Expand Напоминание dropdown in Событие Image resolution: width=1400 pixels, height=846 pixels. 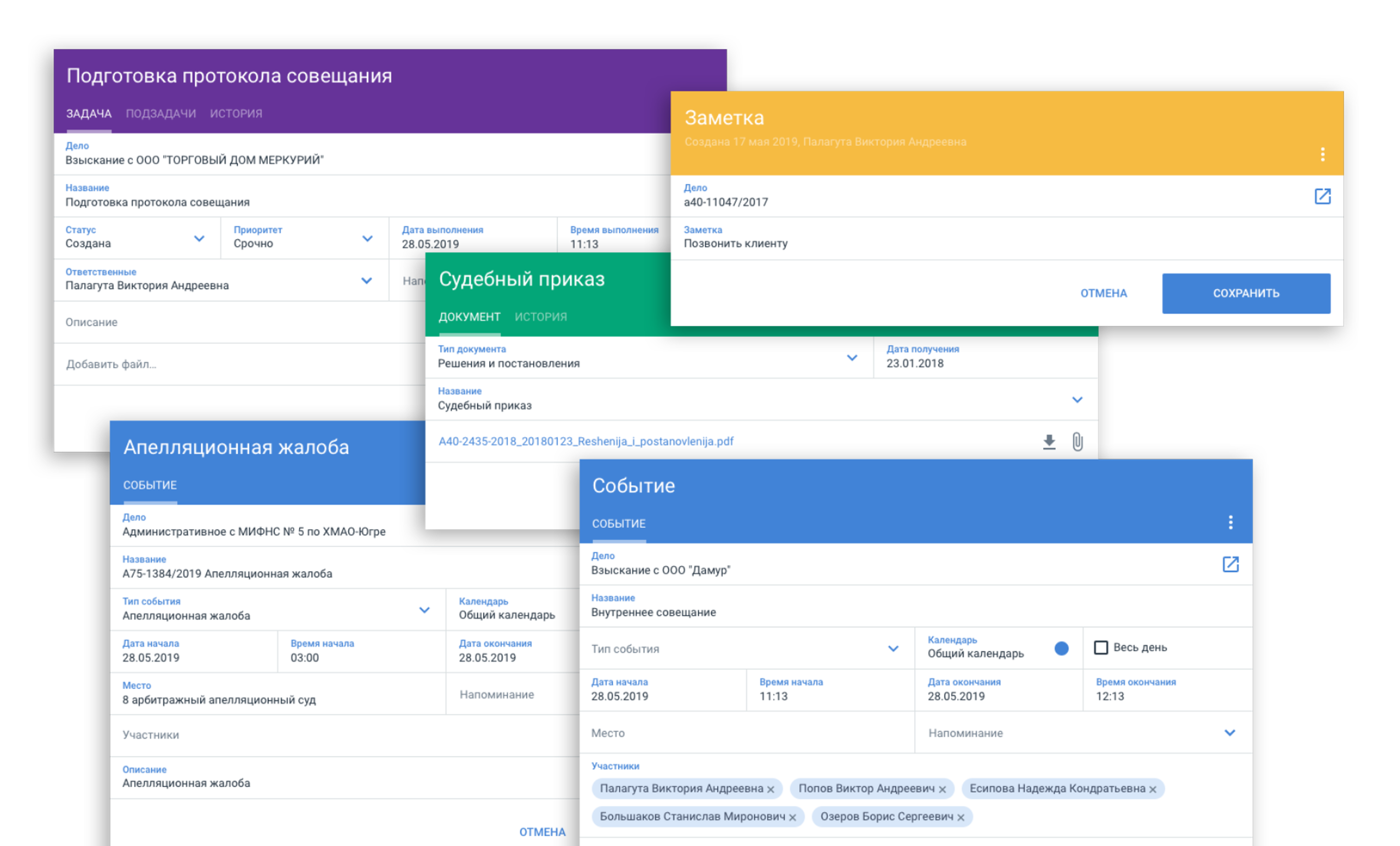click(x=1230, y=732)
